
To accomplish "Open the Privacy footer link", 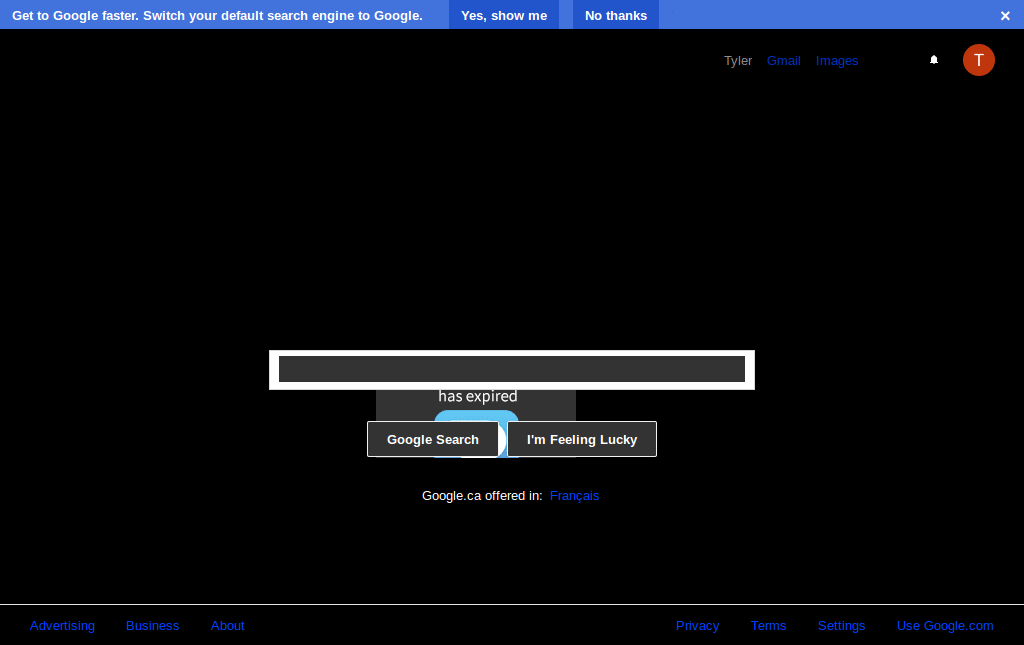I will pyautogui.click(x=697, y=625).
